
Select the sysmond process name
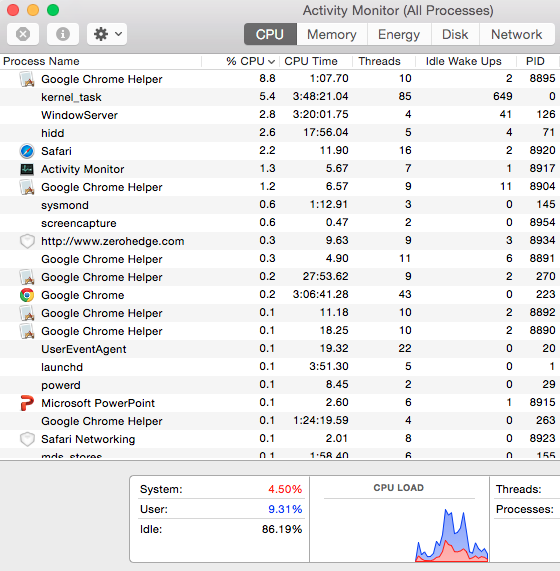65,205
